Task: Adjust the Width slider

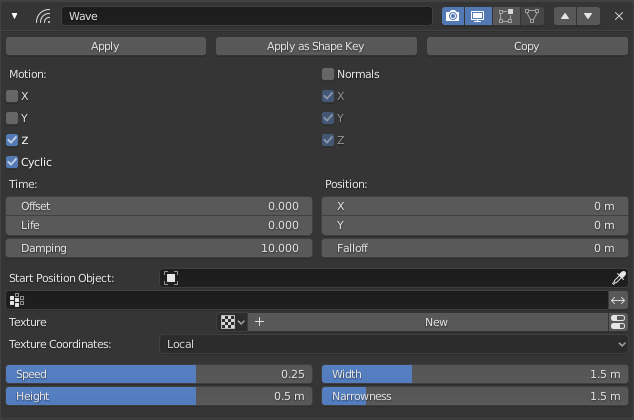Action: click(475, 374)
